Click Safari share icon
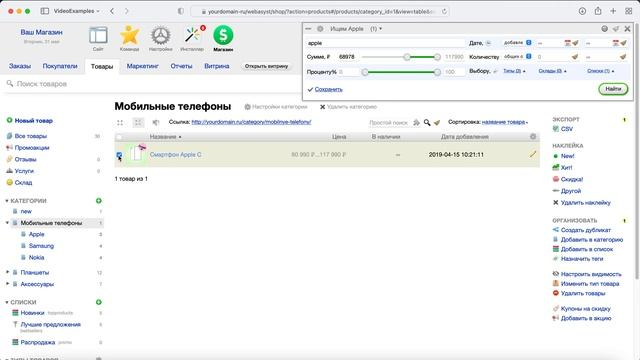Screen dimensions: 640x360 598,11
